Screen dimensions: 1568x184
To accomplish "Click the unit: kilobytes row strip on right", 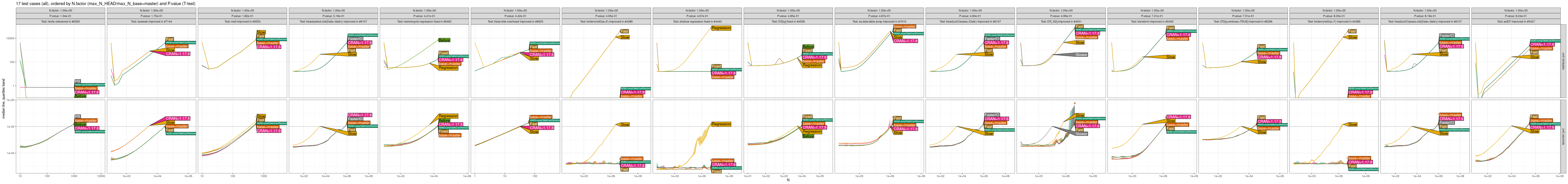I will coord(1564,61).
